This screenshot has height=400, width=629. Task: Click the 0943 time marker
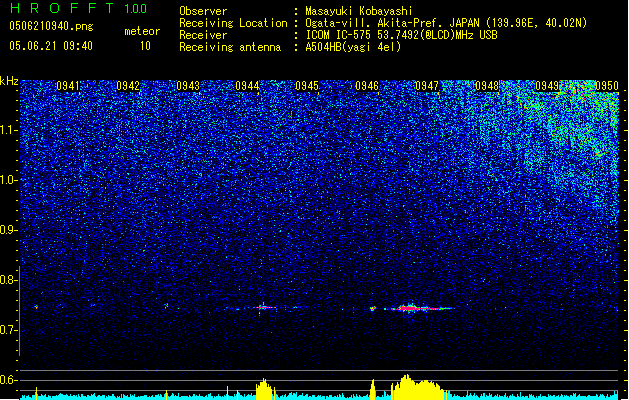click(188, 86)
